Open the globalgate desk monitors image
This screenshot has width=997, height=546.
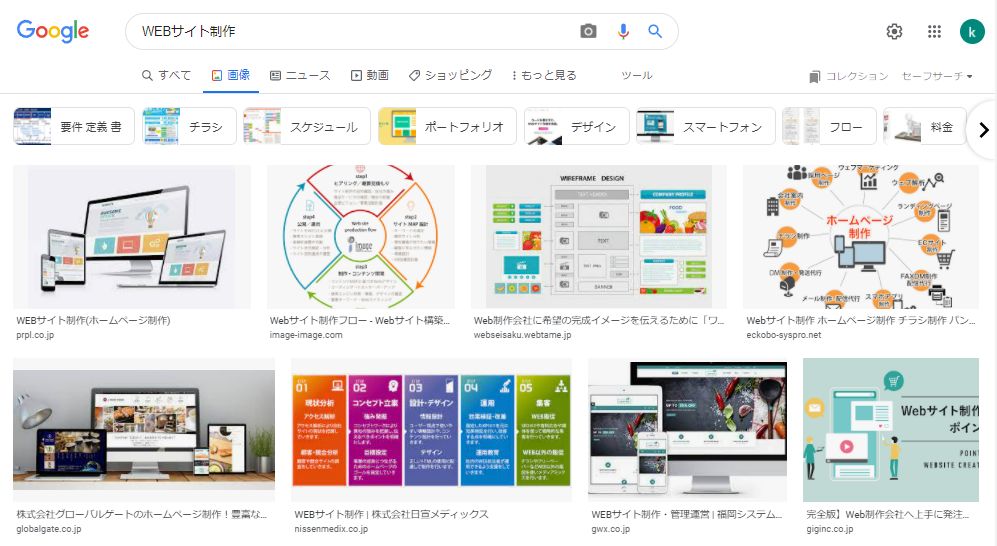[x=144, y=430]
